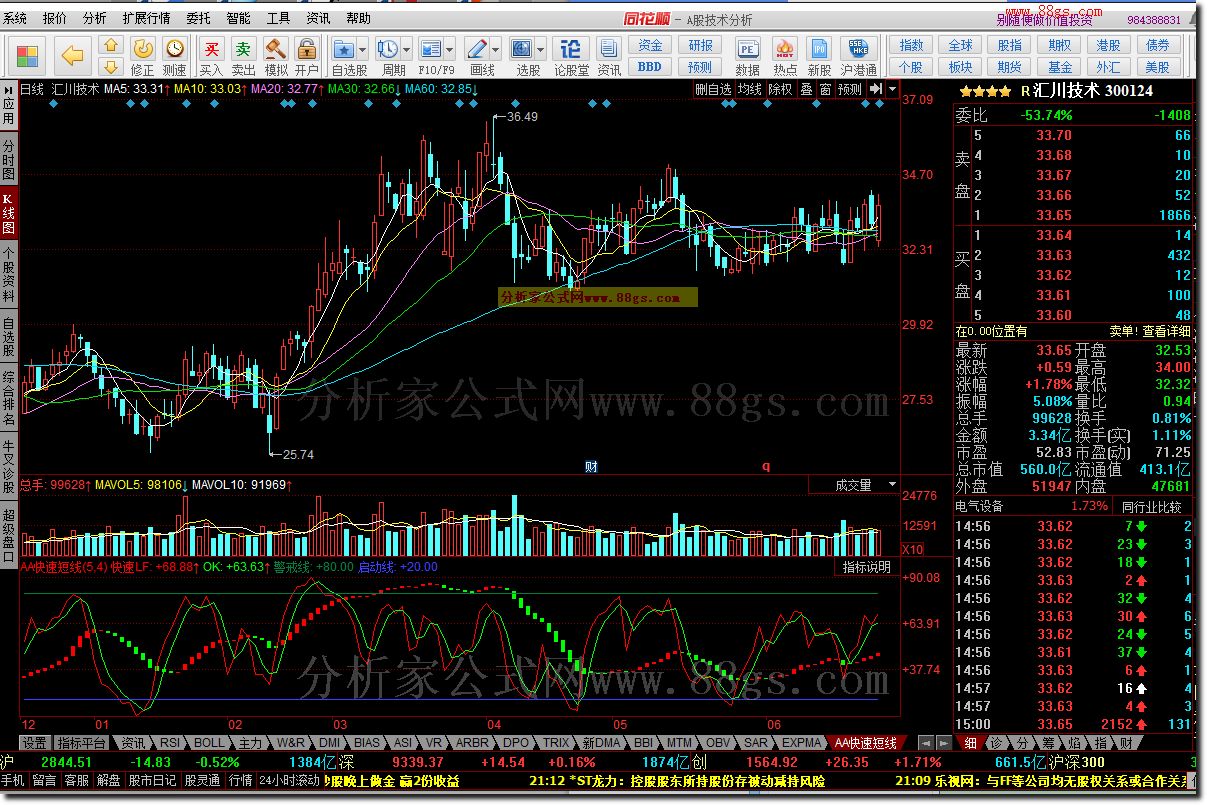Open 牛叉诊股 in left sidebar
The image size is (1208, 805).
tap(8, 466)
